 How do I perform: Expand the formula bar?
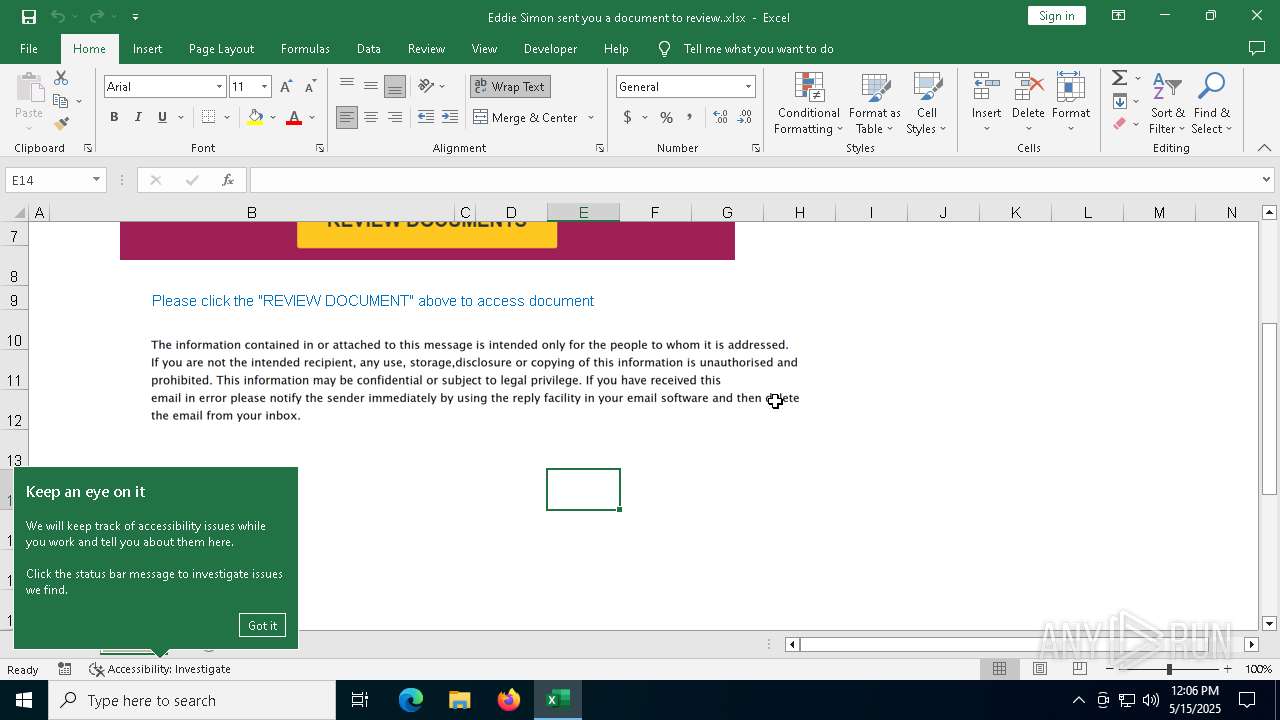pos(1266,180)
